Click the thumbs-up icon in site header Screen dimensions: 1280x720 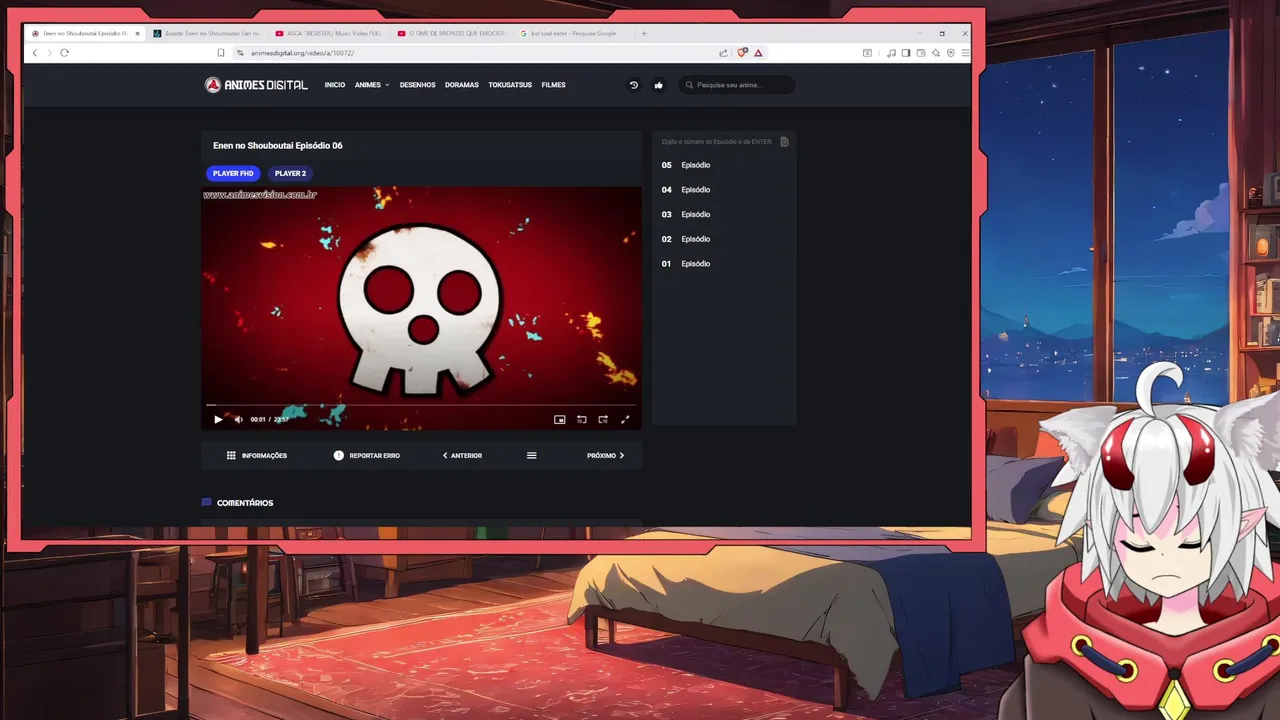(x=658, y=85)
